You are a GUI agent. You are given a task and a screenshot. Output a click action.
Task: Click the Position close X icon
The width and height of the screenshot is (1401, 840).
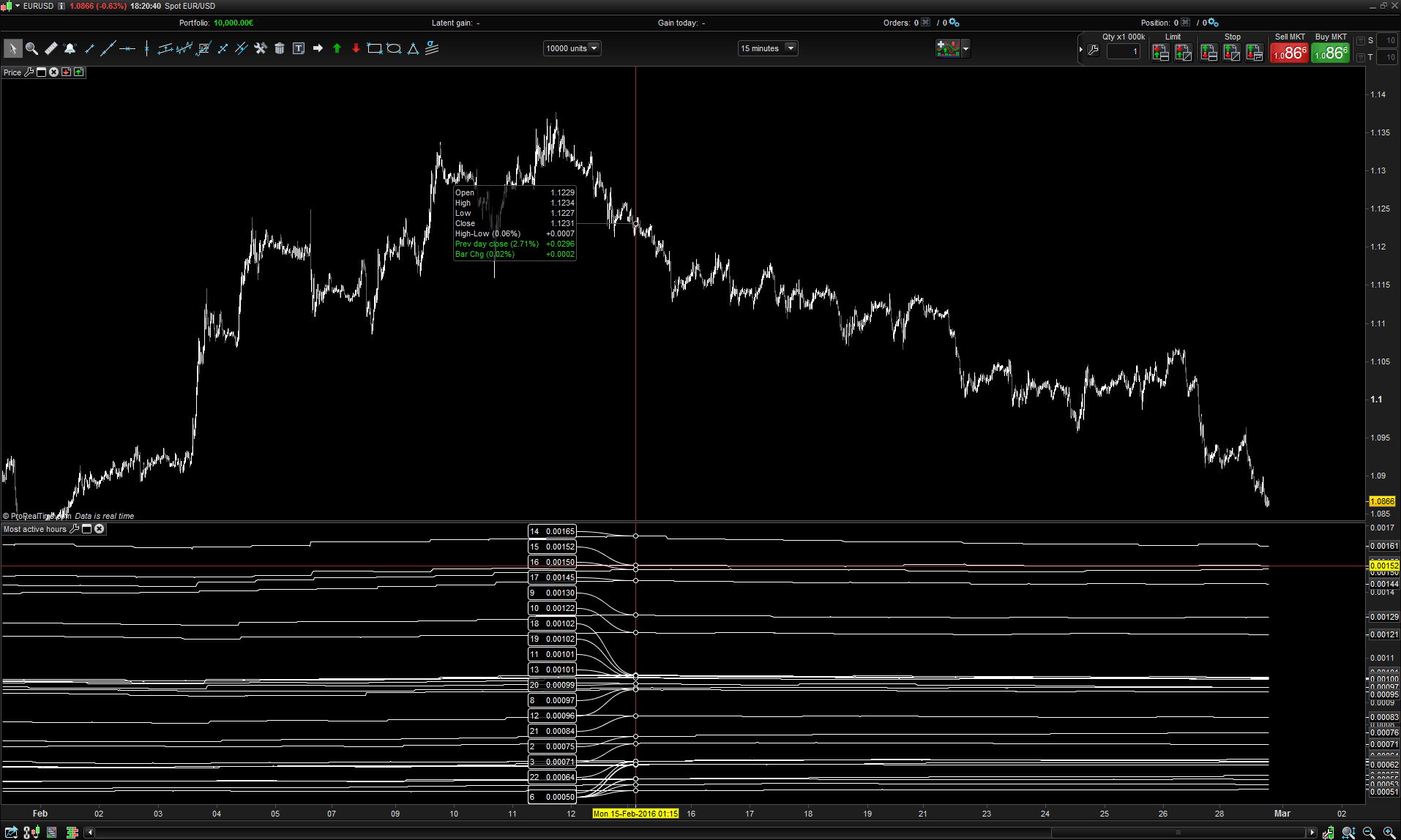click(1186, 23)
